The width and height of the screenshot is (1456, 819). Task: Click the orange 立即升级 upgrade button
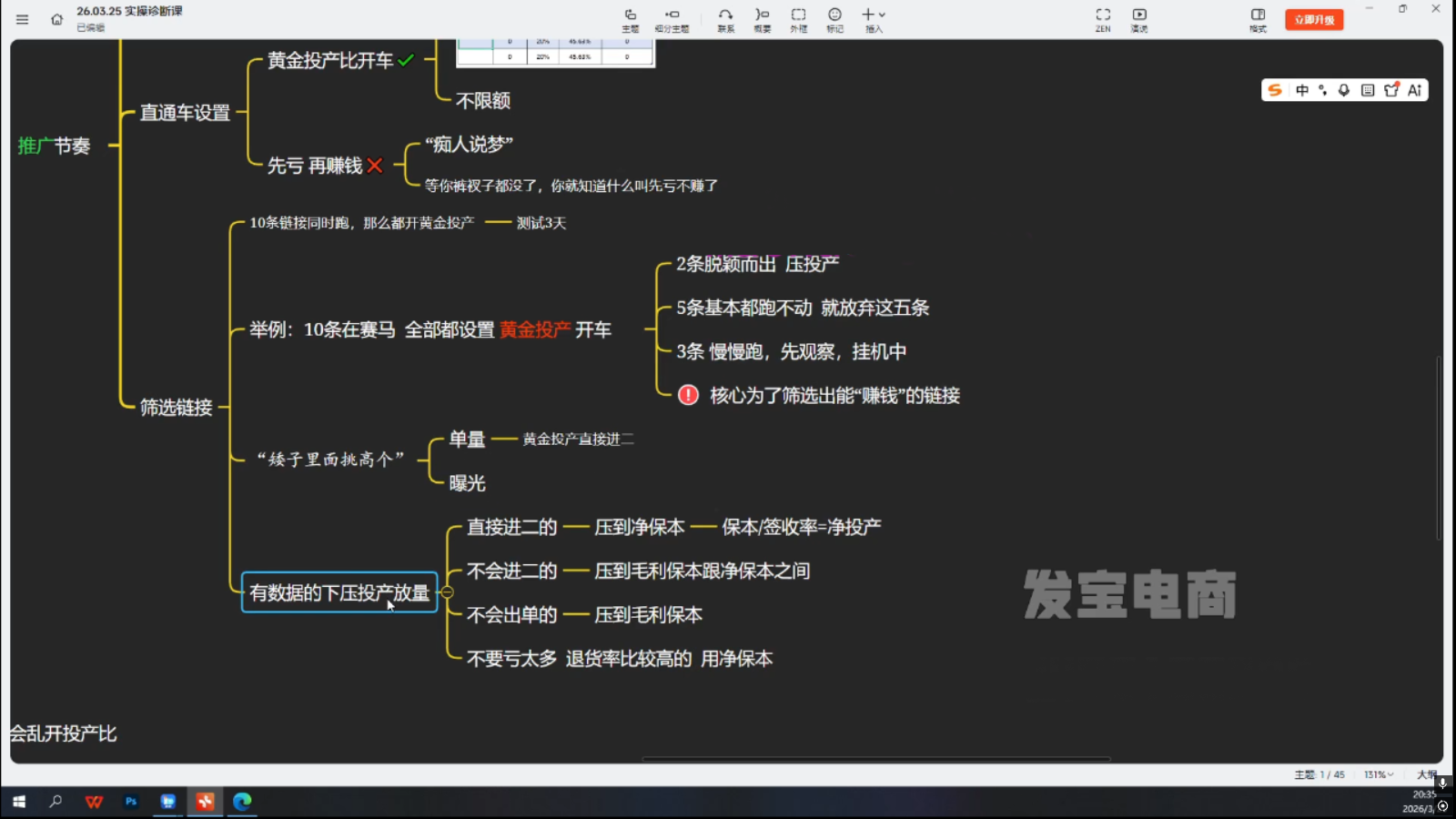[1314, 19]
